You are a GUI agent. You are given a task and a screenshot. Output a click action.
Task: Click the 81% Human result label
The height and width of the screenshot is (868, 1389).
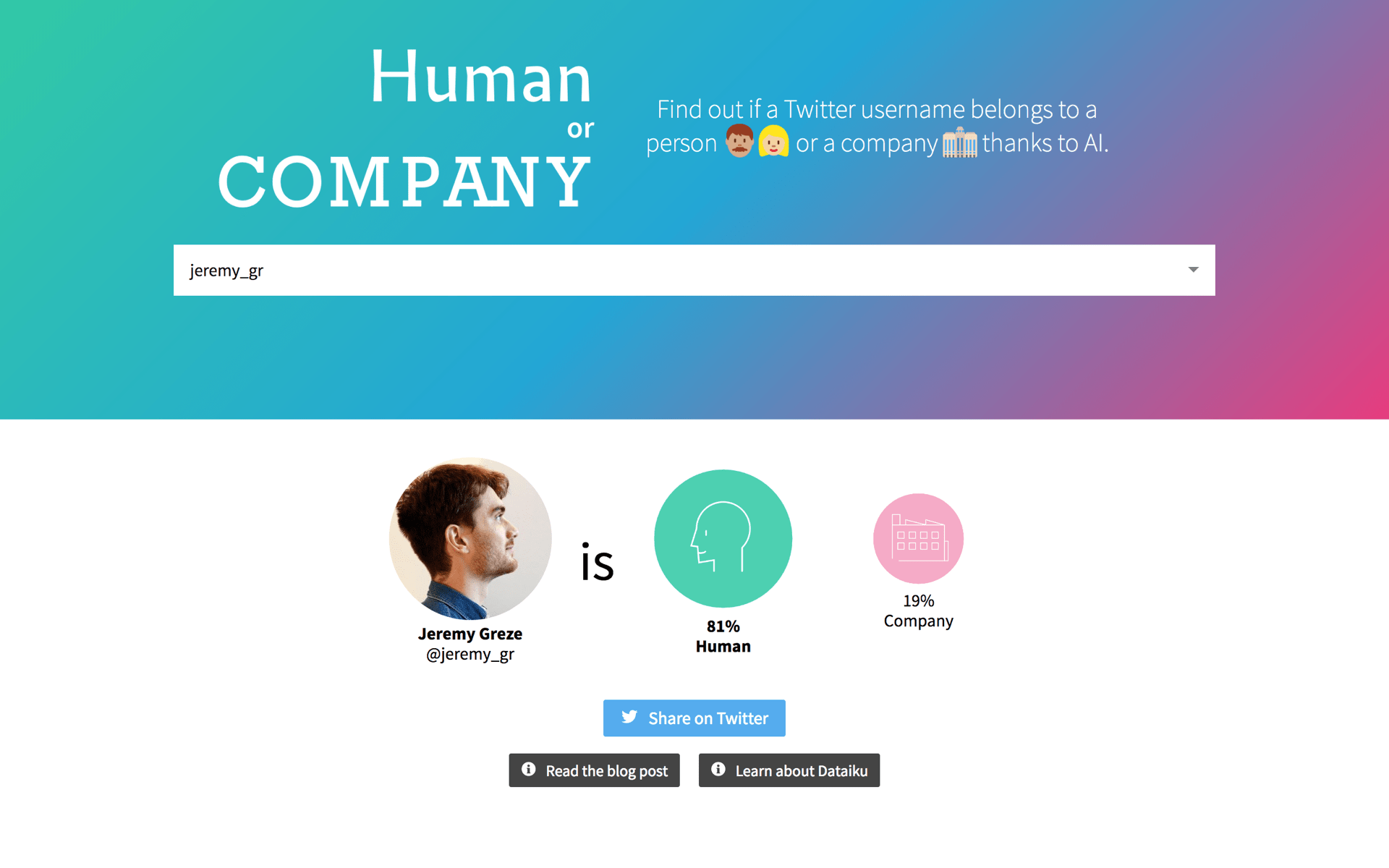(x=723, y=637)
